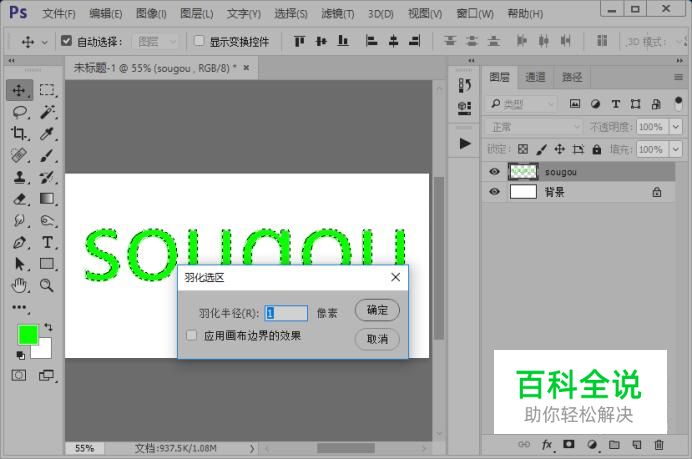Toggle the Auto-Select checkbox
This screenshot has width=692, height=459.
tap(66, 41)
